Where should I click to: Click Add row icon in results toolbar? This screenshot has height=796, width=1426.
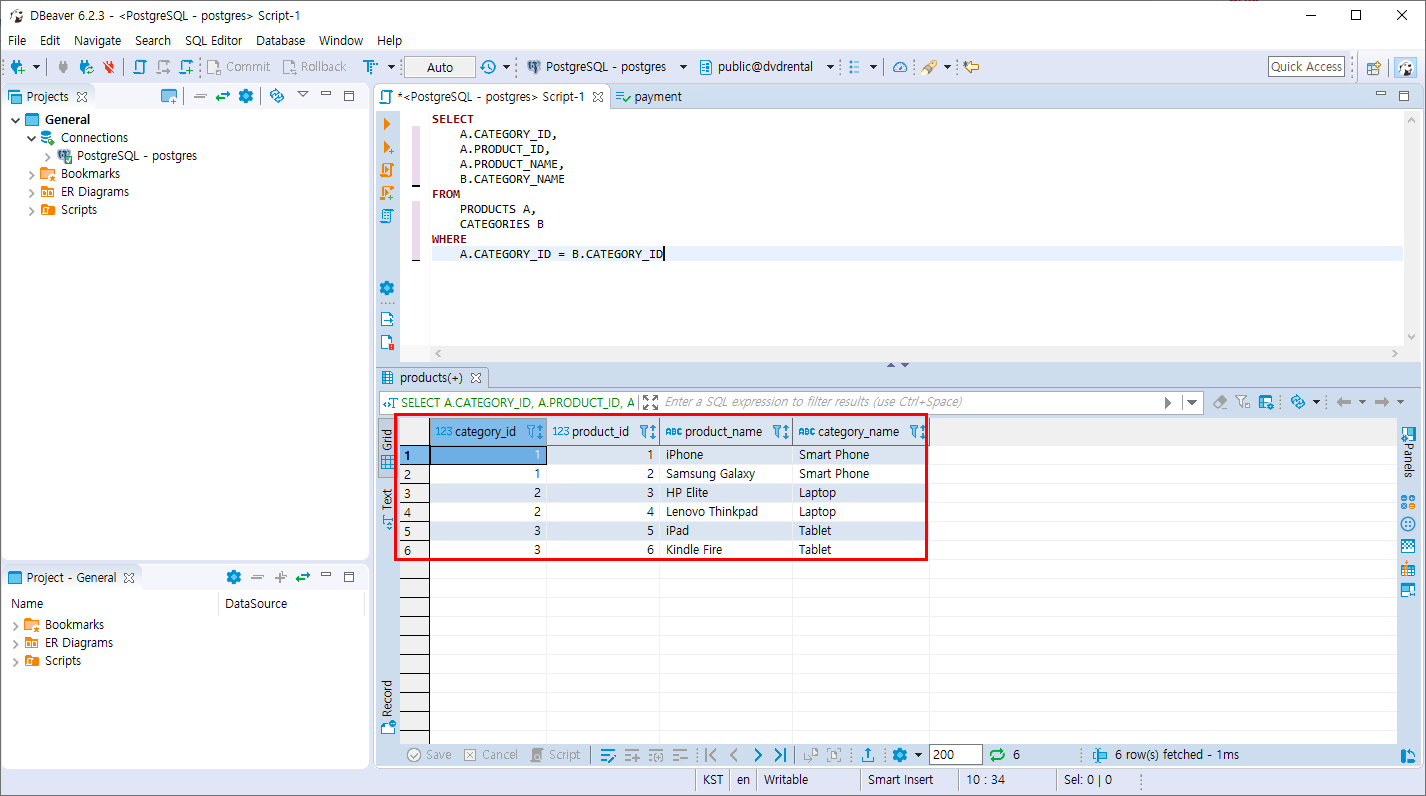632,755
